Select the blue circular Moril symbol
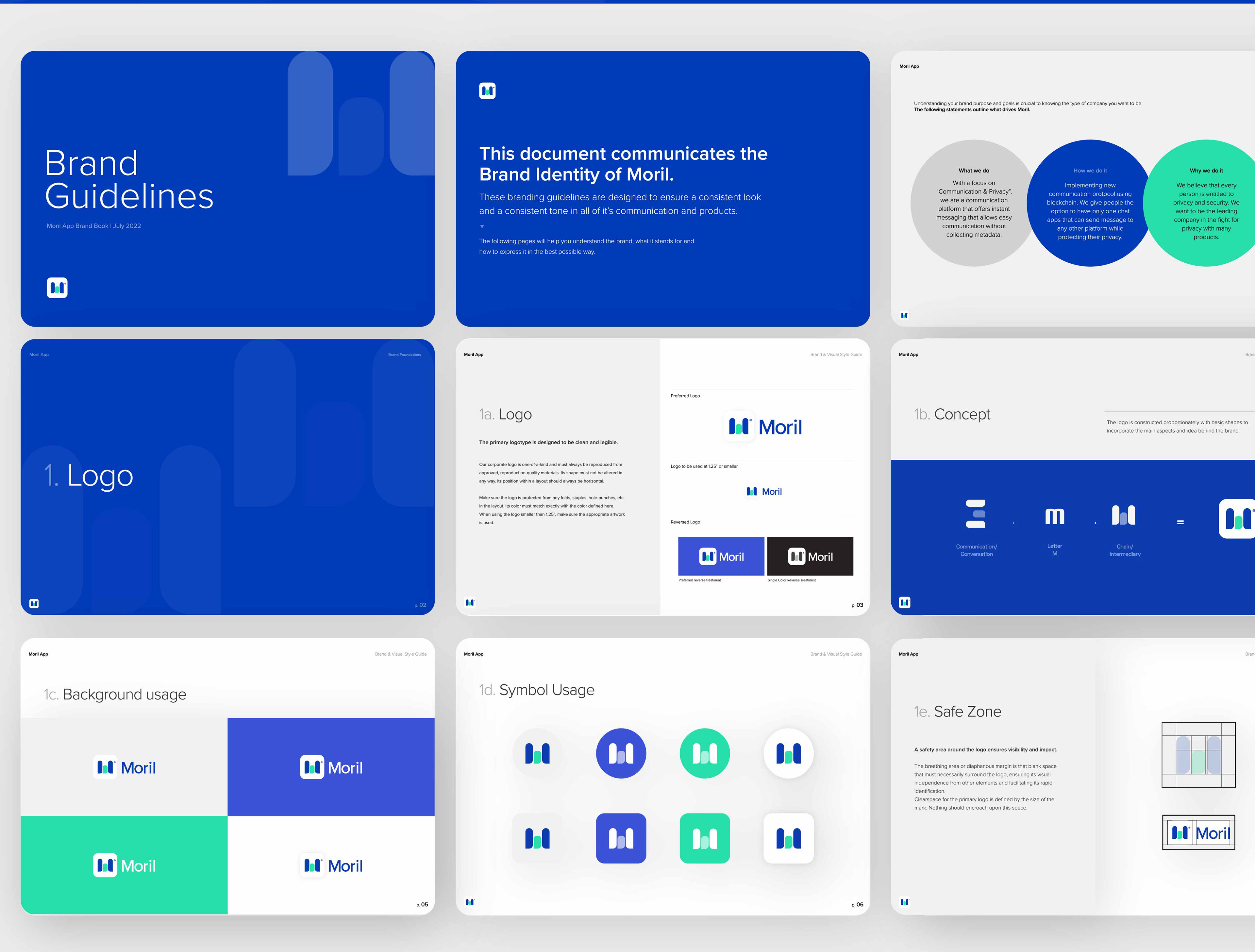Screen dimensions: 1255x952 (x=621, y=754)
